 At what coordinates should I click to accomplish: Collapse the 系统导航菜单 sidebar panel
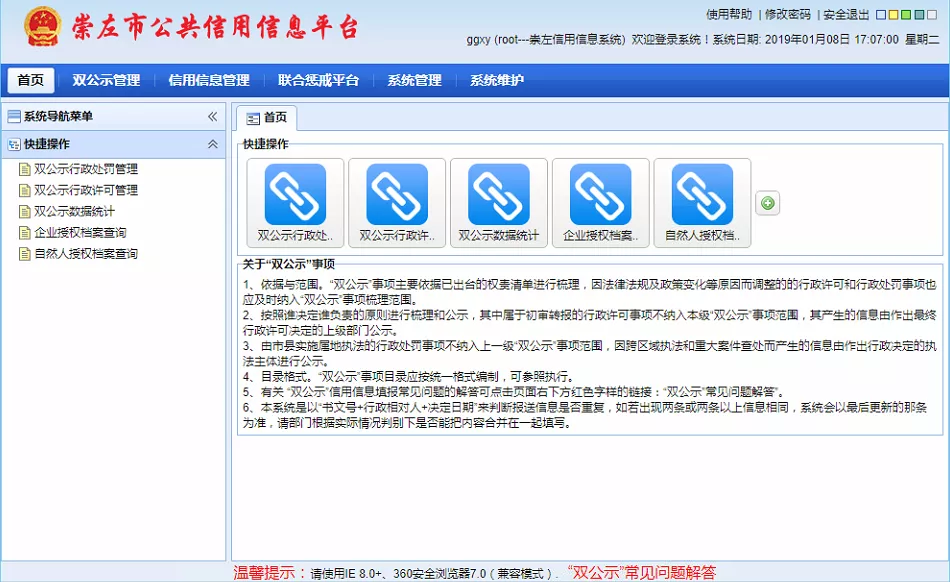point(212,116)
